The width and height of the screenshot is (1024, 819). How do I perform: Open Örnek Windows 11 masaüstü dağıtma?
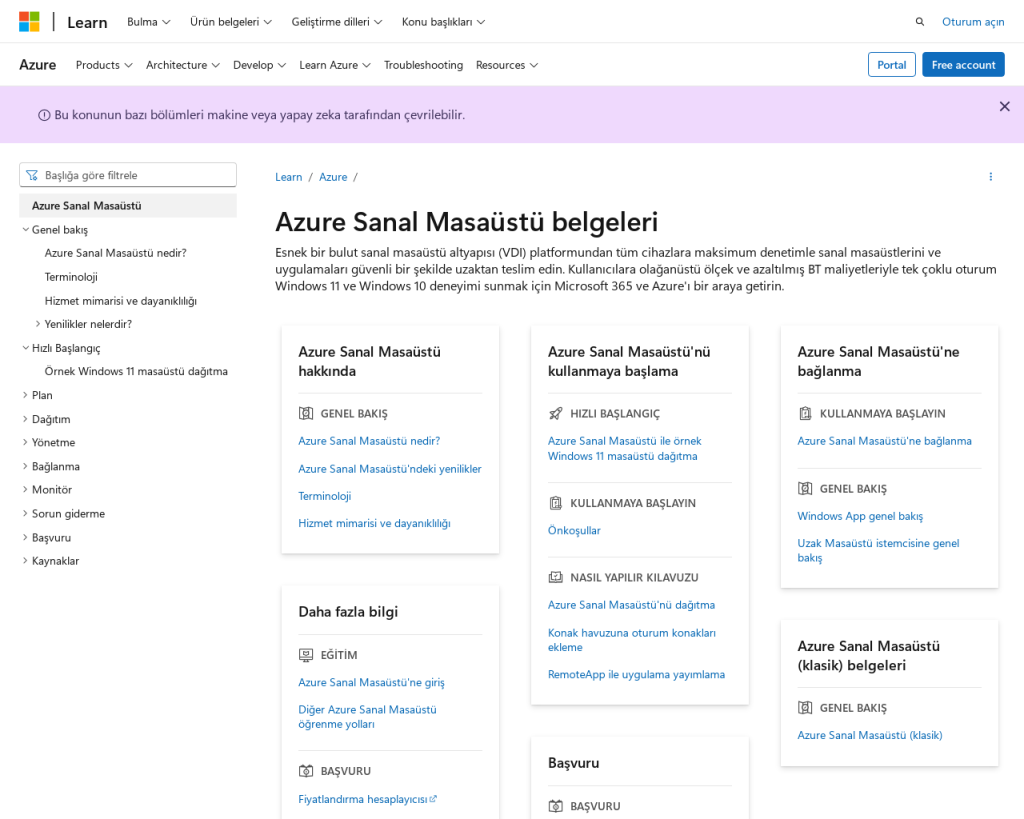click(x=136, y=371)
